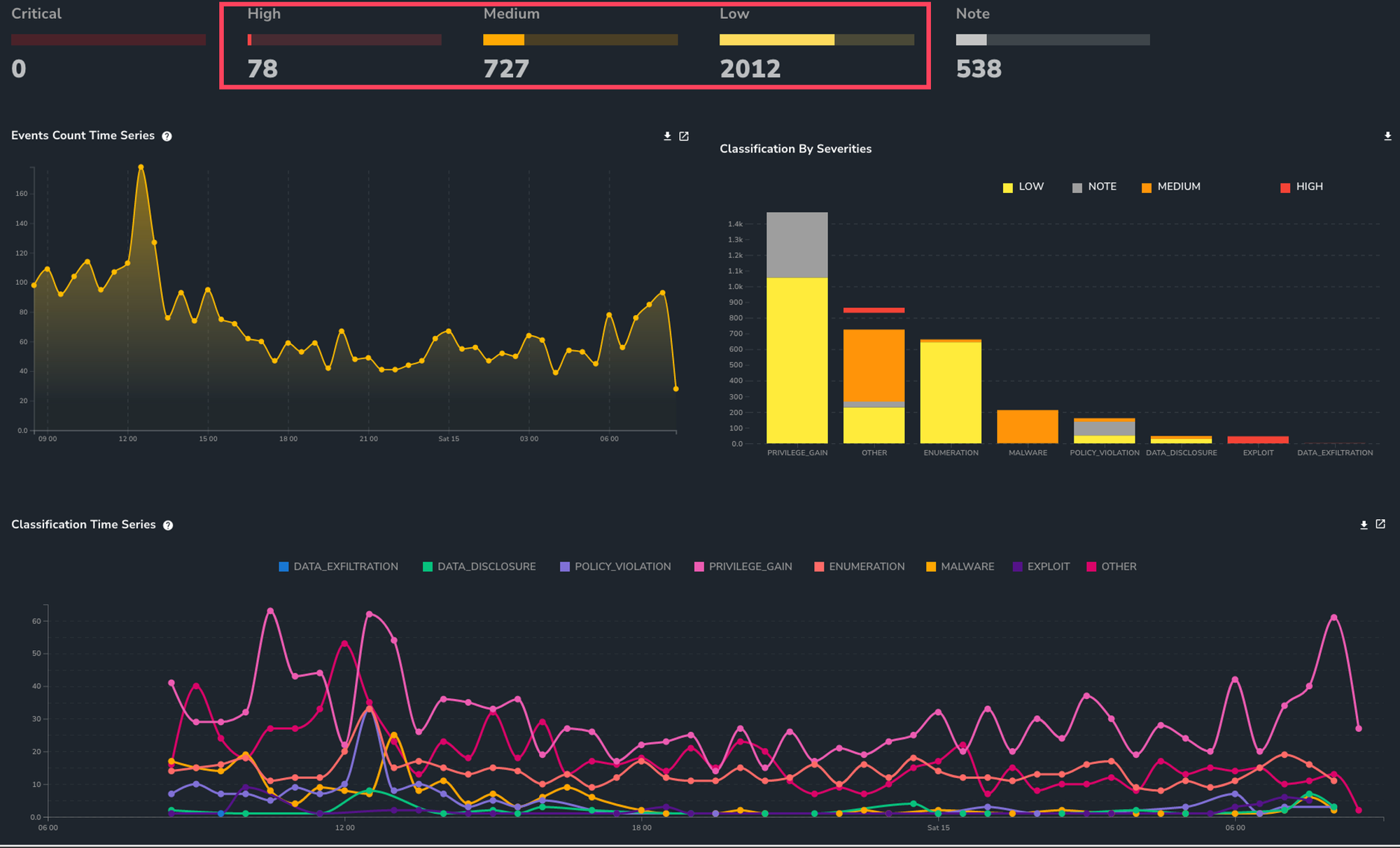Download the Classification By Severities chart
The image size is (1400, 848).
pyautogui.click(x=1387, y=136)
